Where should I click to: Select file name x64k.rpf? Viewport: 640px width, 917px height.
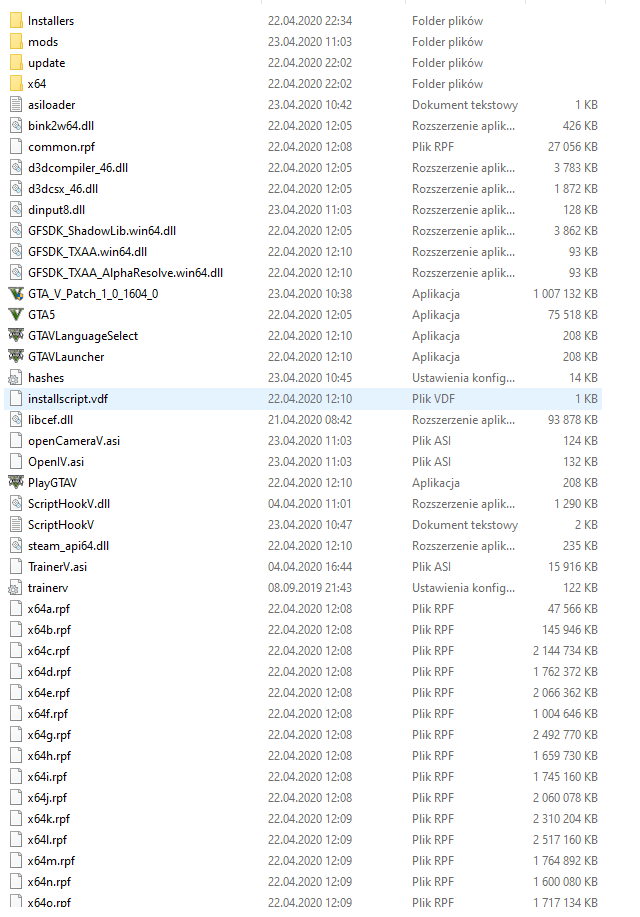(49, 819)
